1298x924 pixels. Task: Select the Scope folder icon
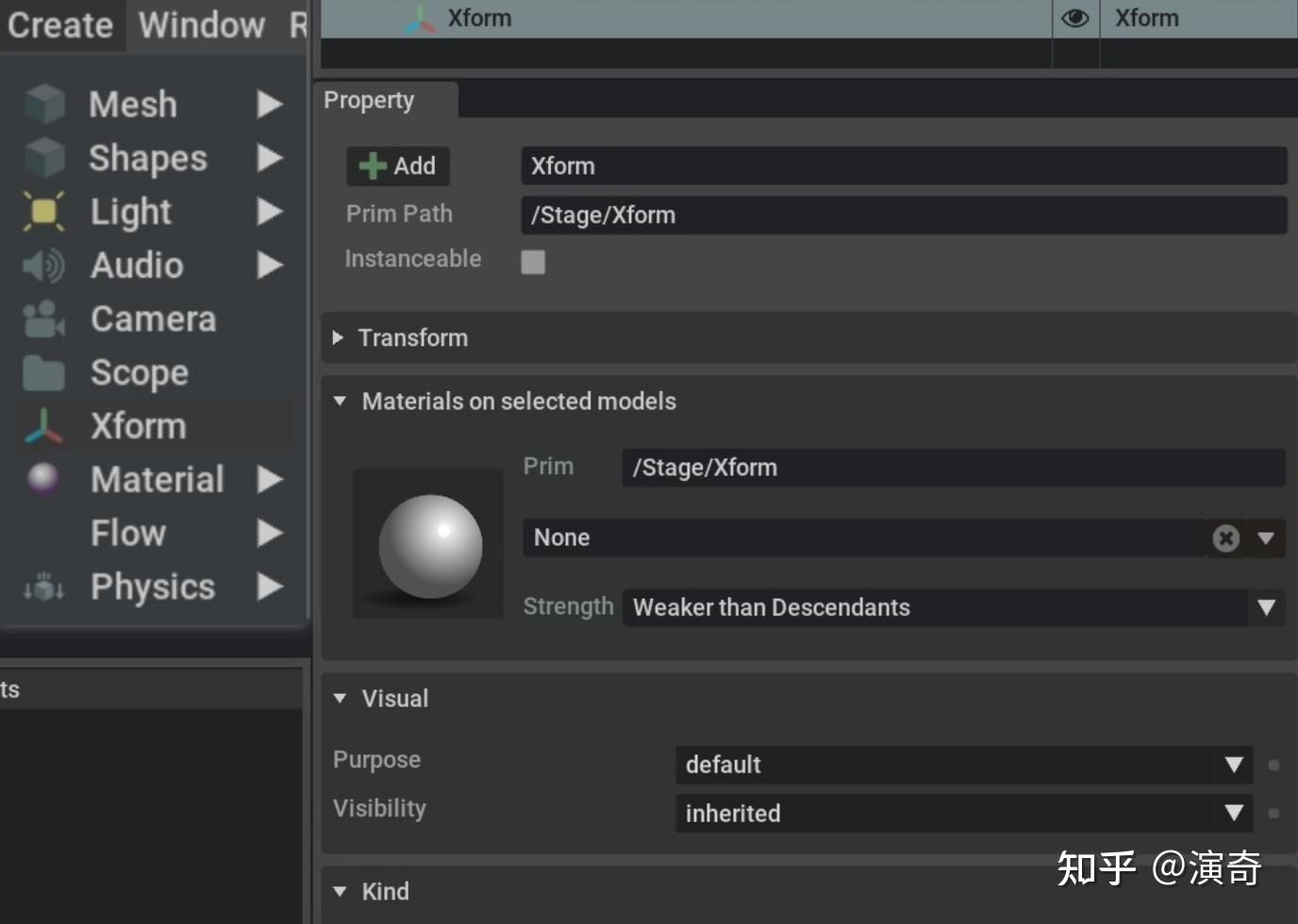point(43,373)
